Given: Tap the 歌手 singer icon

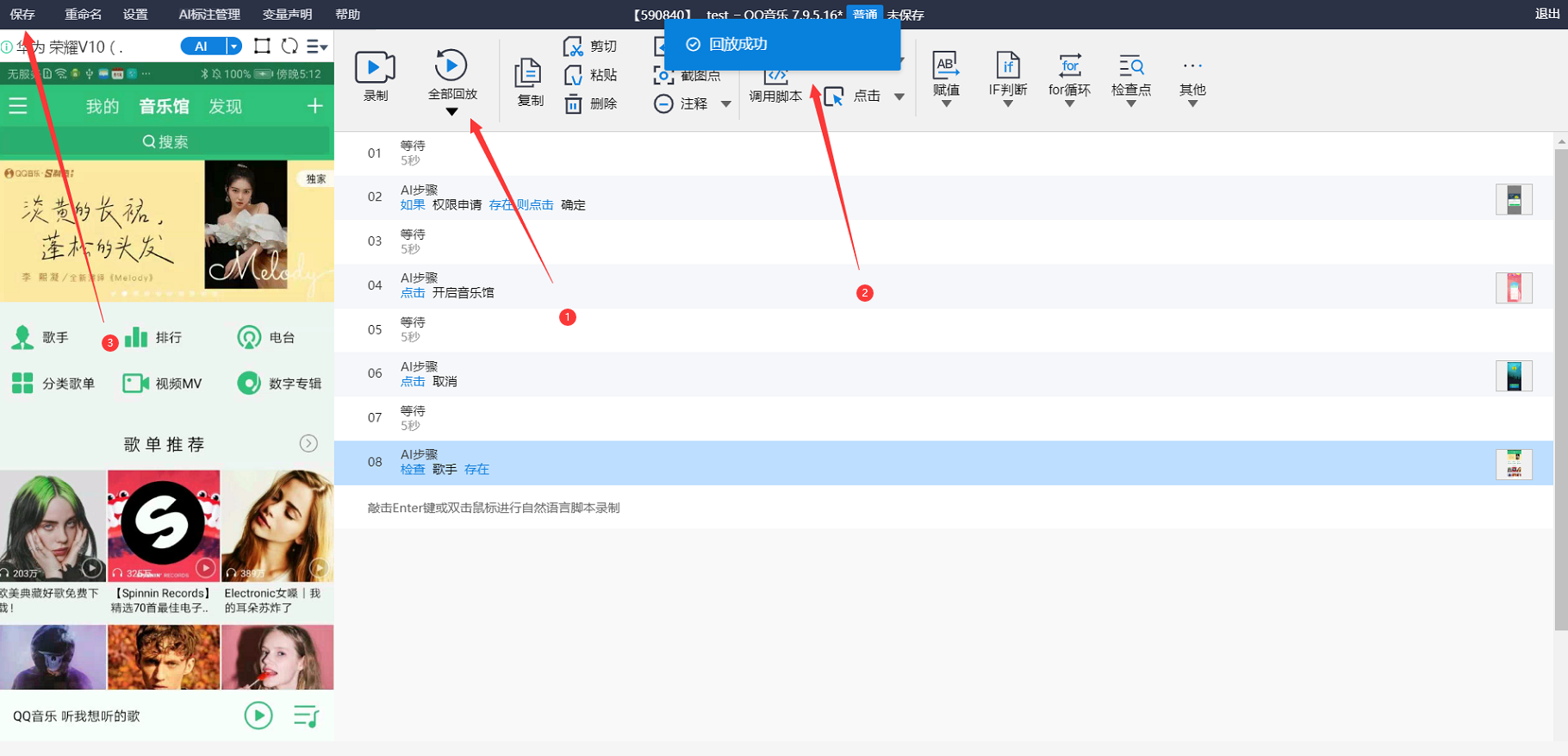Looking at the screenshot, I should tap(22, 337).
